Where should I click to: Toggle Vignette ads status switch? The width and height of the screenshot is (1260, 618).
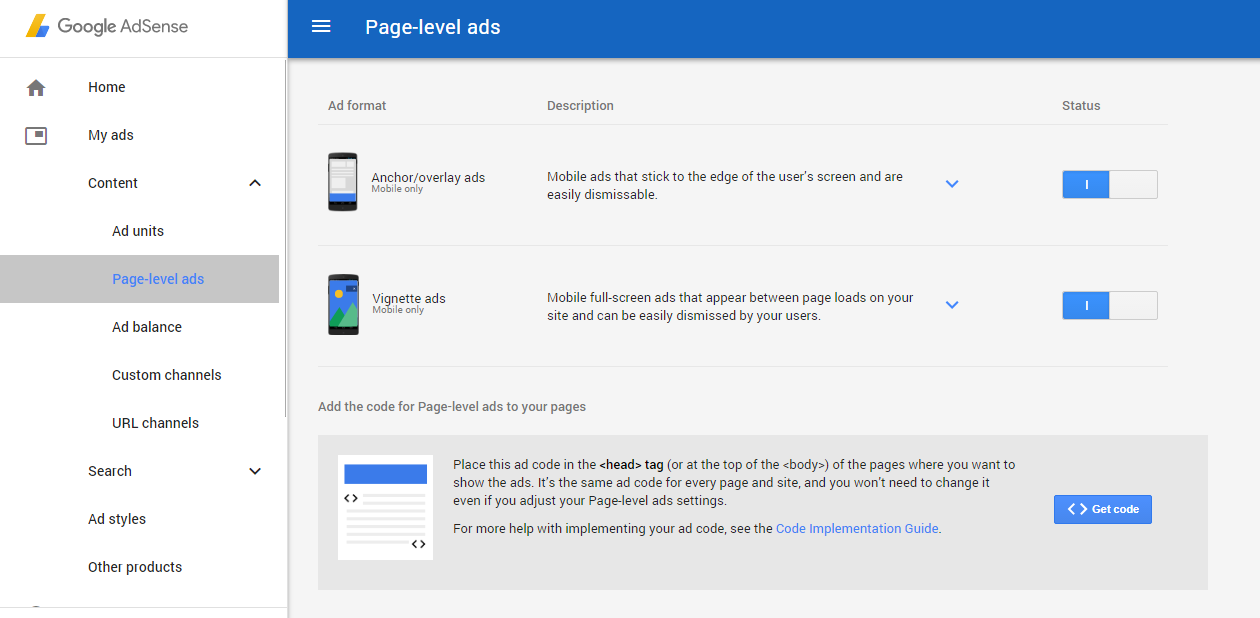tap(1109, 306)
